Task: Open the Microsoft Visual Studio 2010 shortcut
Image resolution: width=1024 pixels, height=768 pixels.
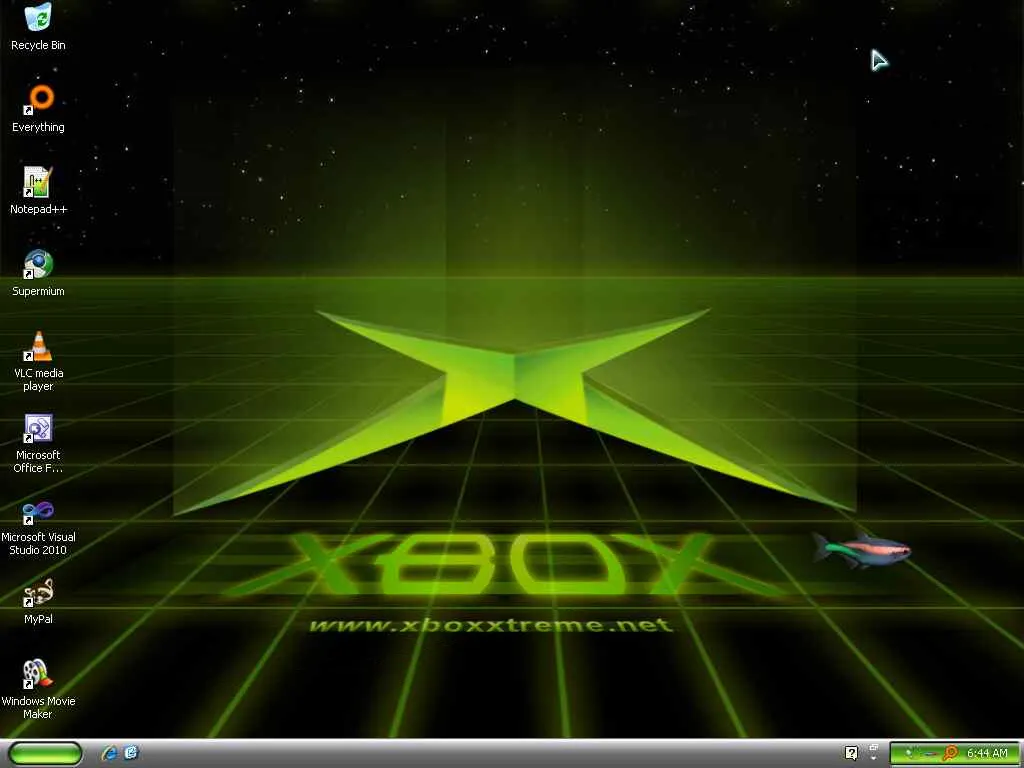Action: tap(38, 526)
